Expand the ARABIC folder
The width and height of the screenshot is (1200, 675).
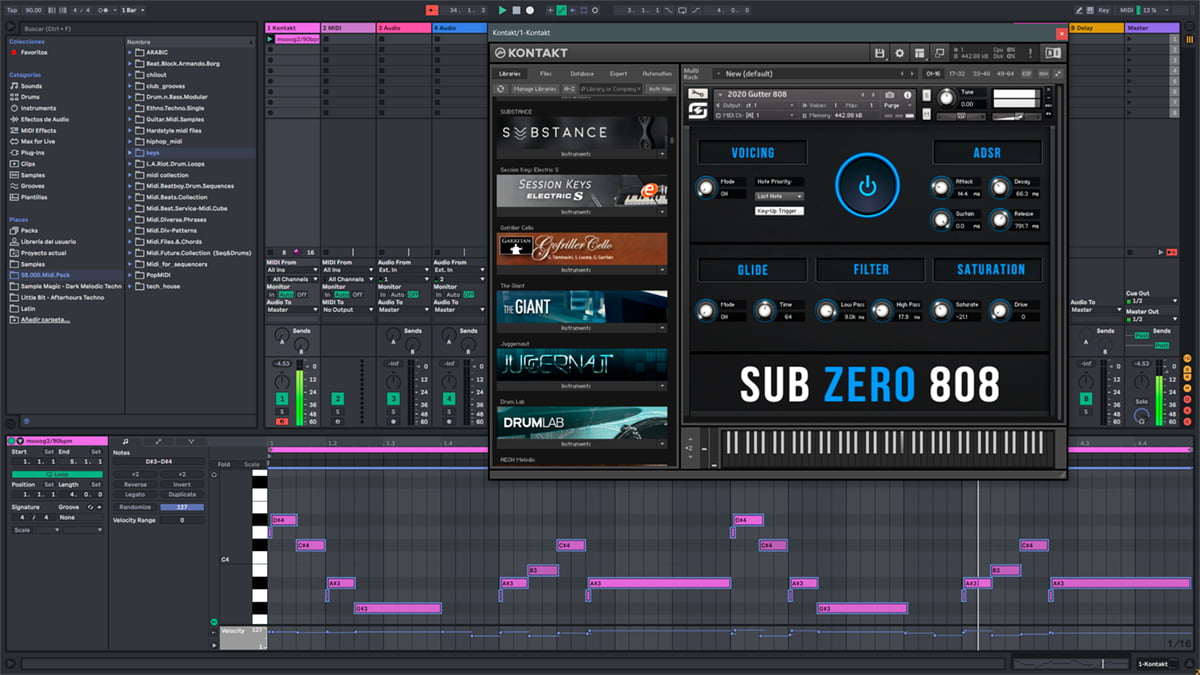point(132,53)
